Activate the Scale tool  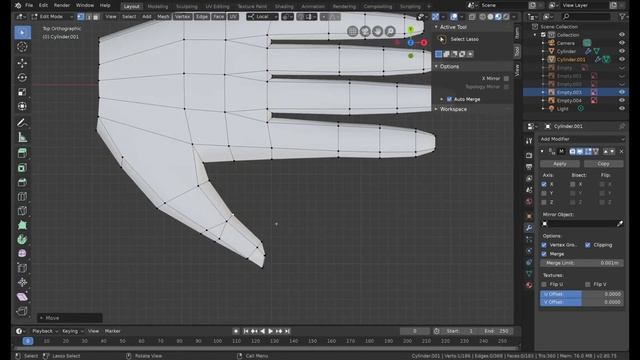tap(22, 92)
